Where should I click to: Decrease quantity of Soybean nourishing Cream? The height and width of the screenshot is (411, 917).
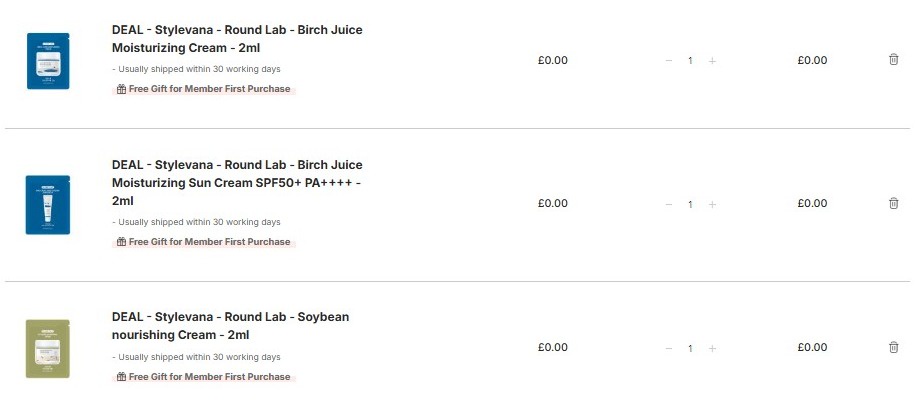tap(668, 348)
